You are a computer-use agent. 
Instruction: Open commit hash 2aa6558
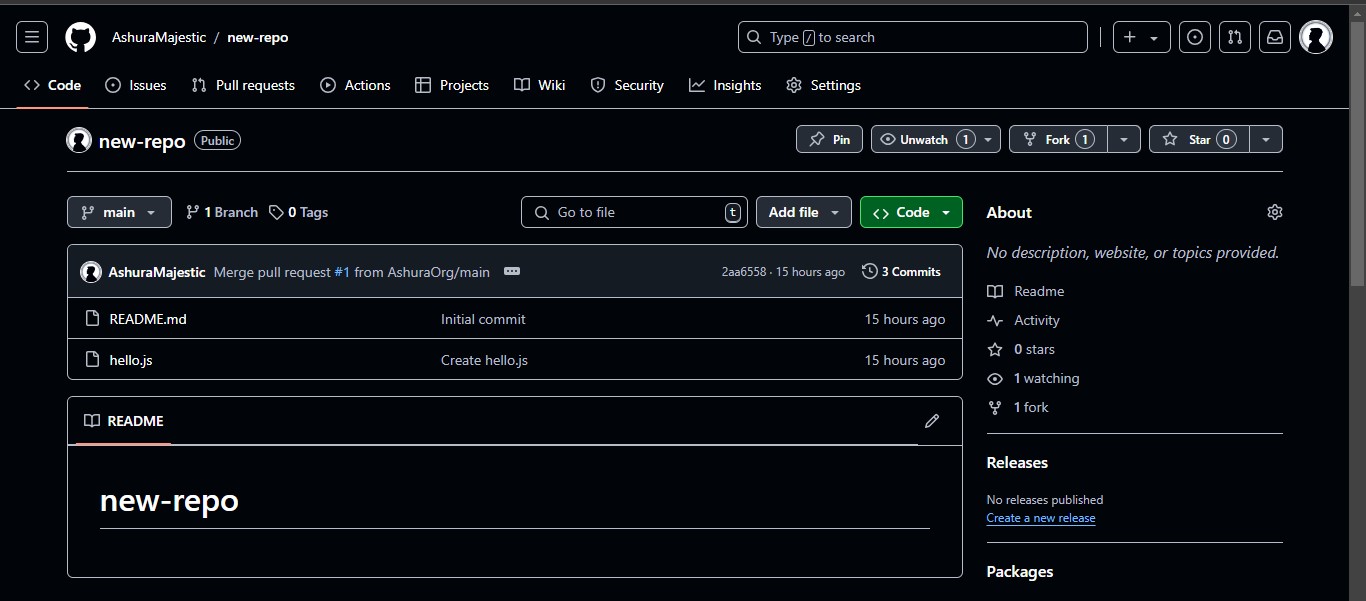[744, 272]
